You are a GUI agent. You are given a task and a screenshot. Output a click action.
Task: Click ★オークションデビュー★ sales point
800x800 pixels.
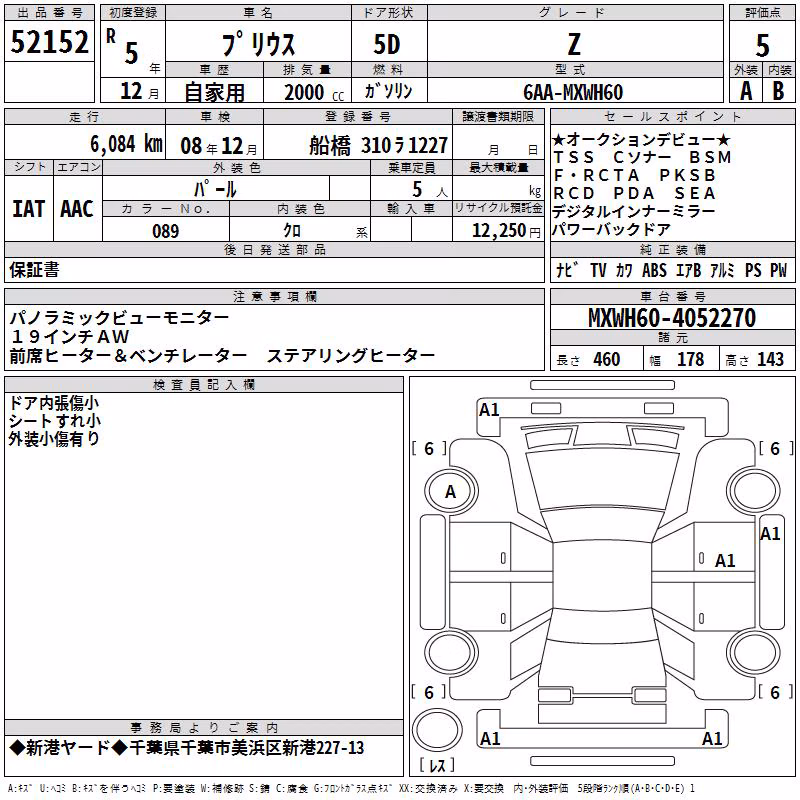point(641,139)
